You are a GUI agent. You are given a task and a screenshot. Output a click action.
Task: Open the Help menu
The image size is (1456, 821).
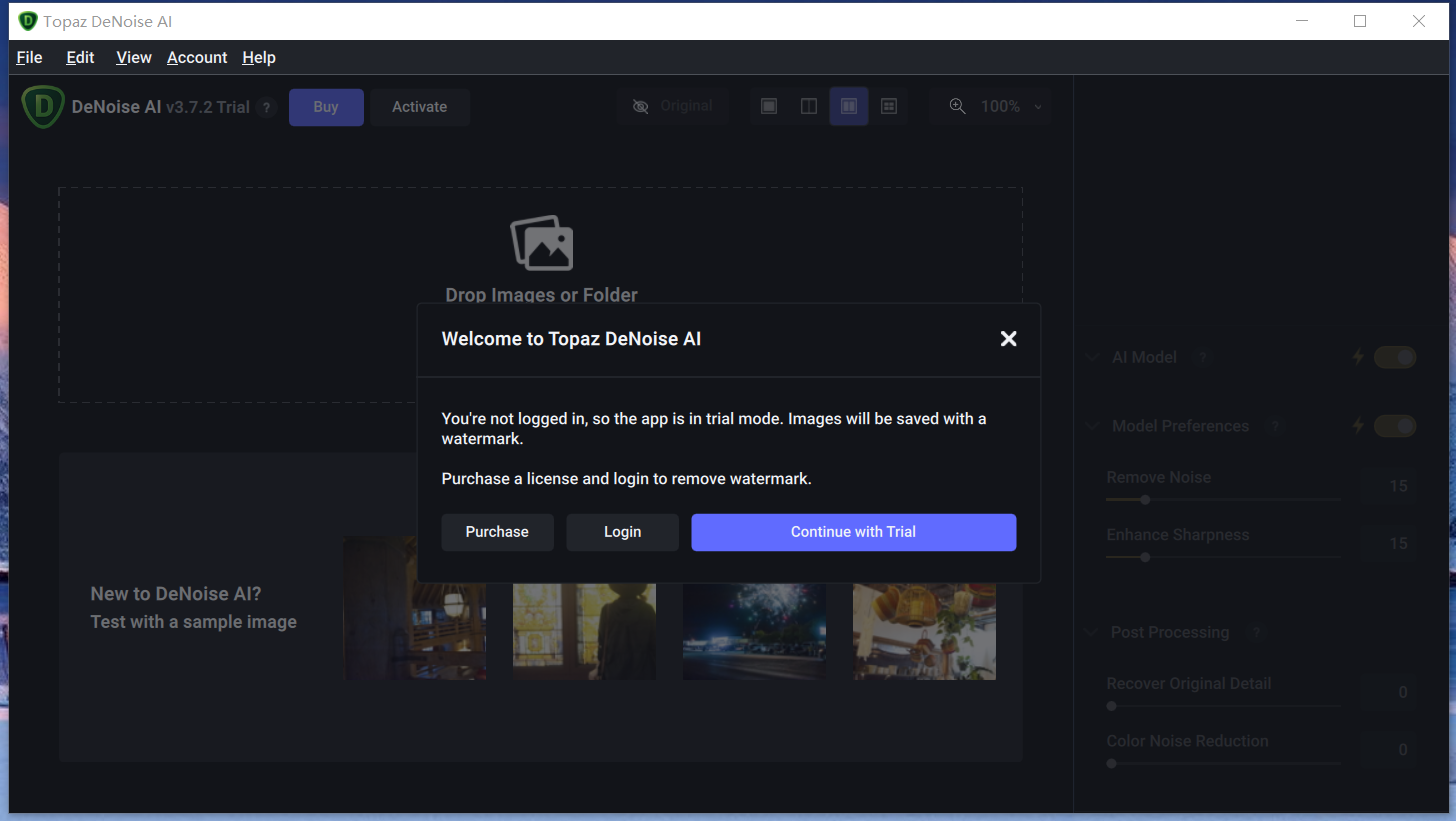point(259,57)
